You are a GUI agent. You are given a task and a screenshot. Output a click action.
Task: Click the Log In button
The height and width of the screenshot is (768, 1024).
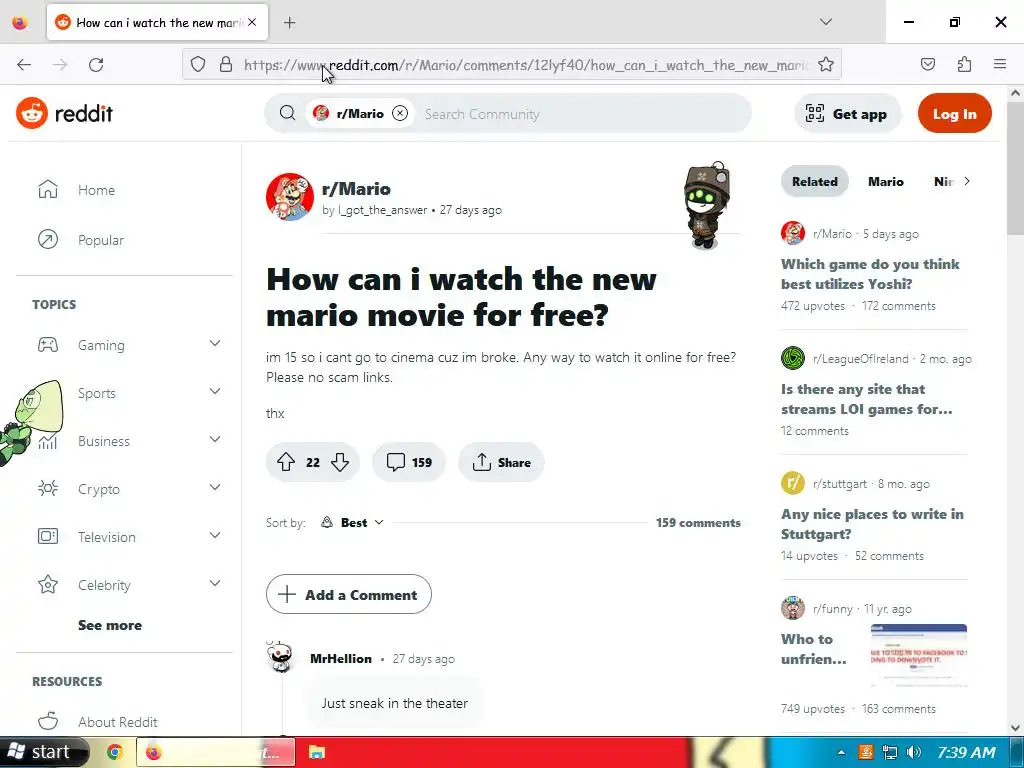click(x=954, y=114)
